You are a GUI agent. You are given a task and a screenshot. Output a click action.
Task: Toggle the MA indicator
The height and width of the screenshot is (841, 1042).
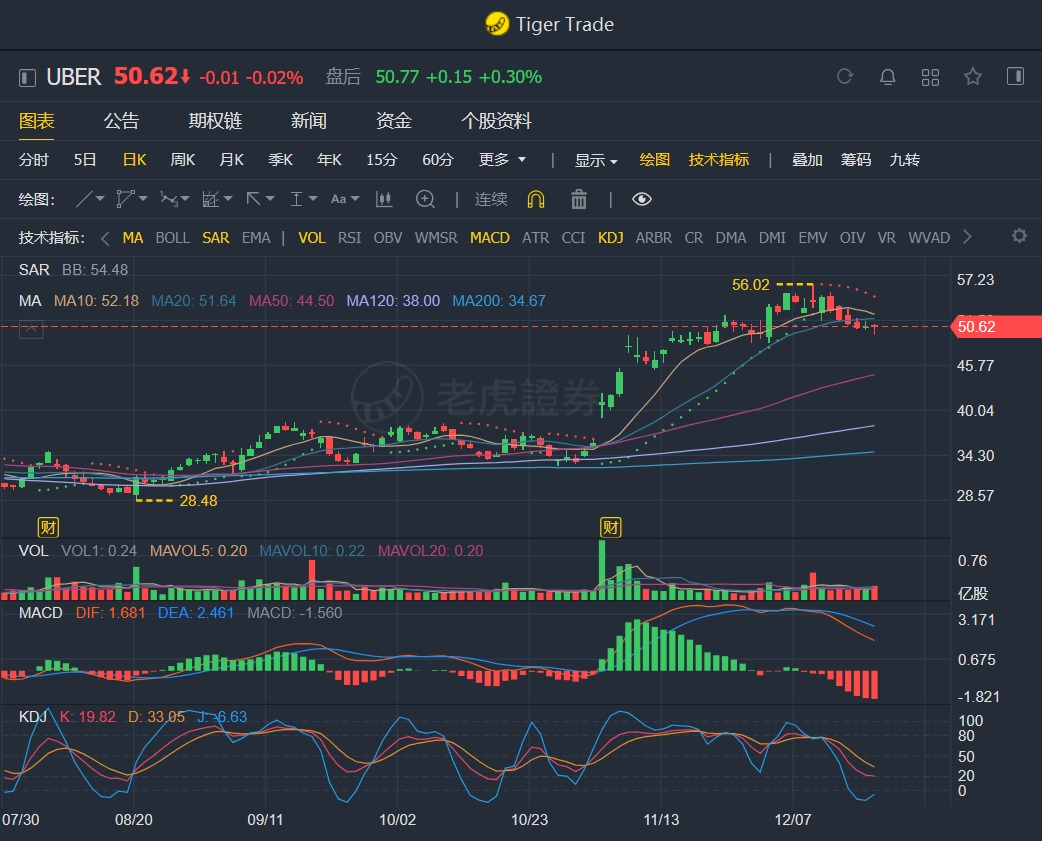(x=133, y=238)
